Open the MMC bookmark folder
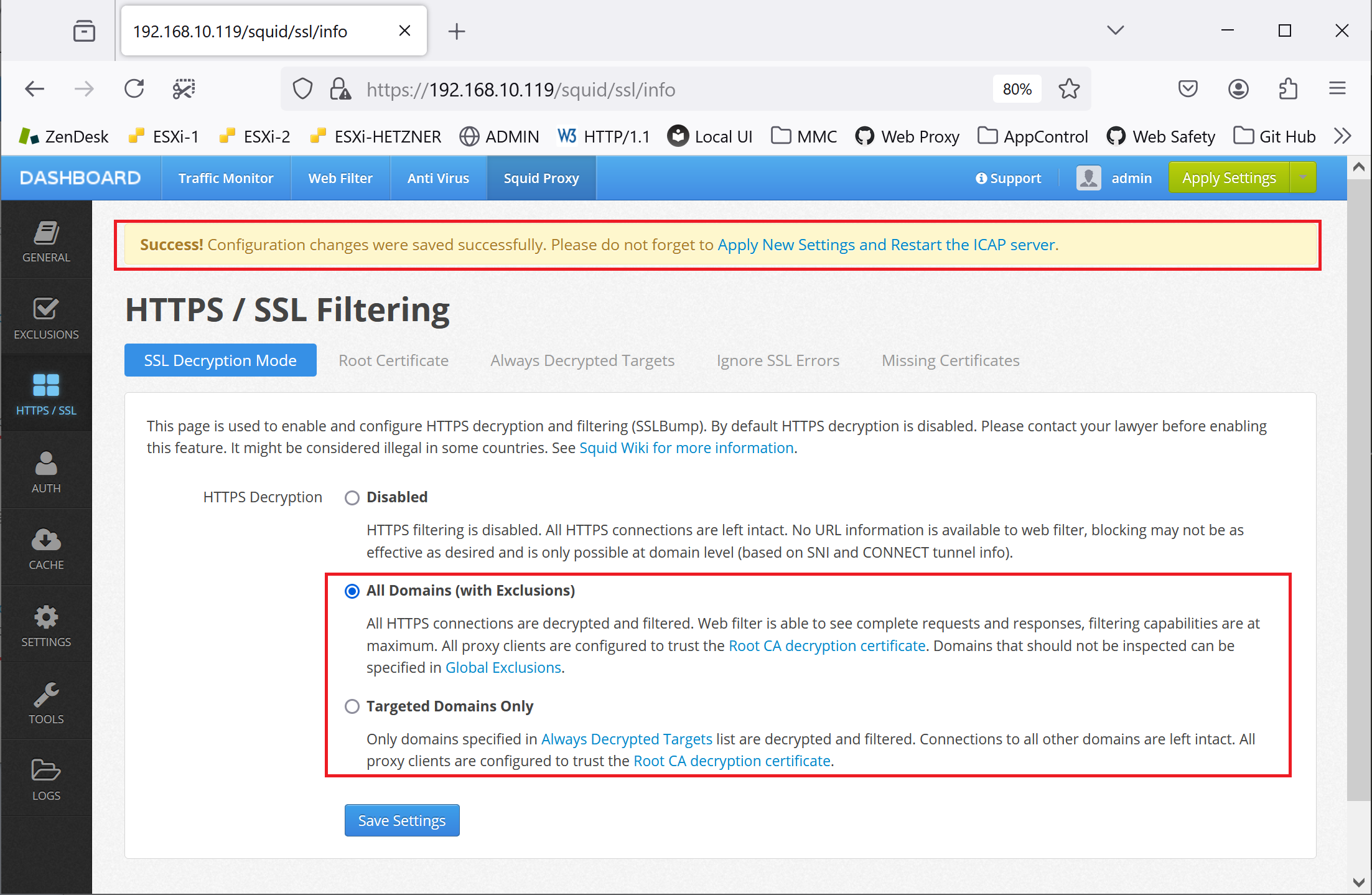The image size is (1372, 895). tap(804, 136)
